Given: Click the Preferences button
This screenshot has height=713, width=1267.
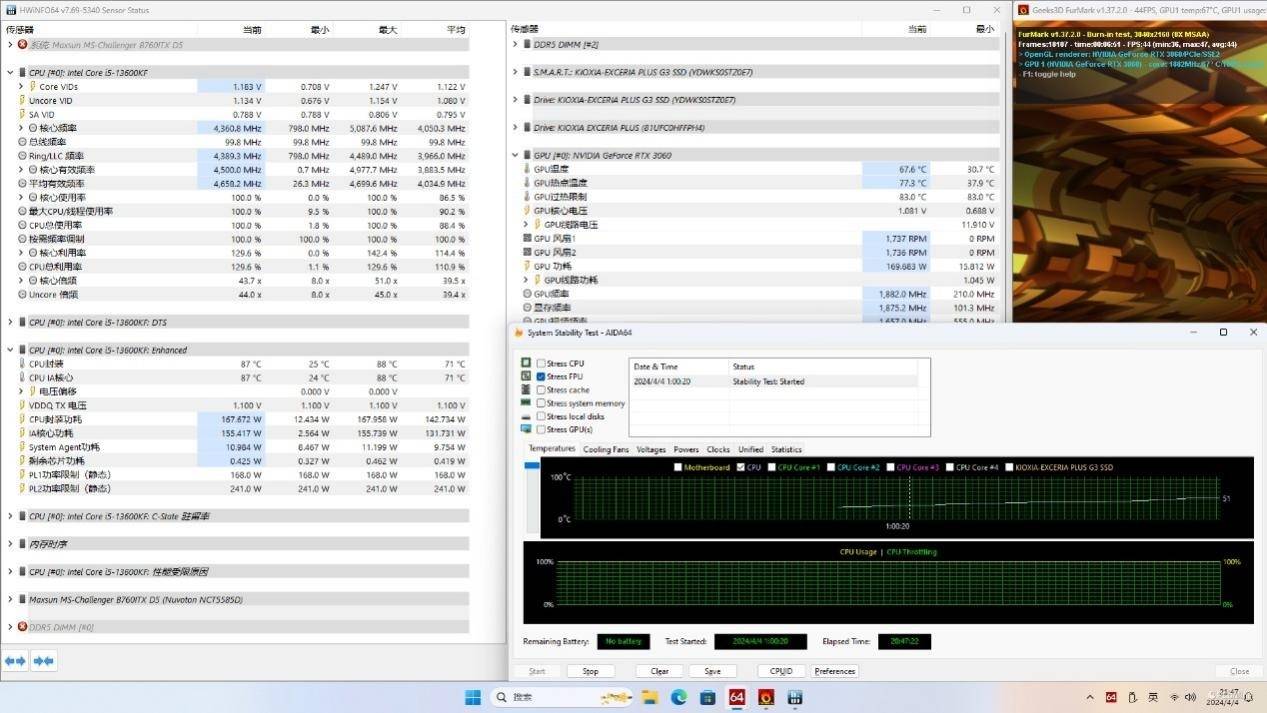Looking at the screenshot, I should point(835,671).
